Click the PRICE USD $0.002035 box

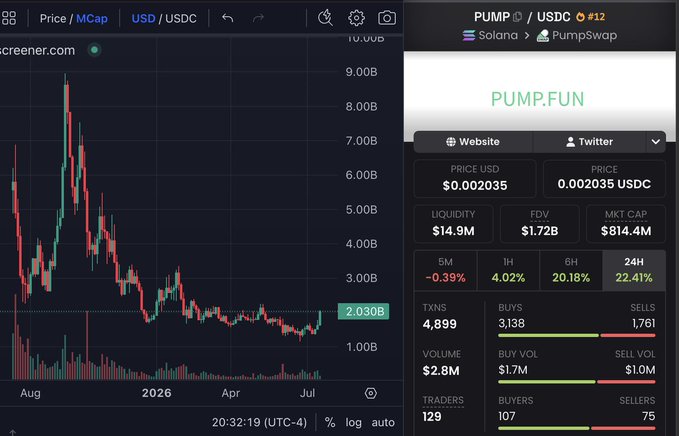tap(475, 178)
